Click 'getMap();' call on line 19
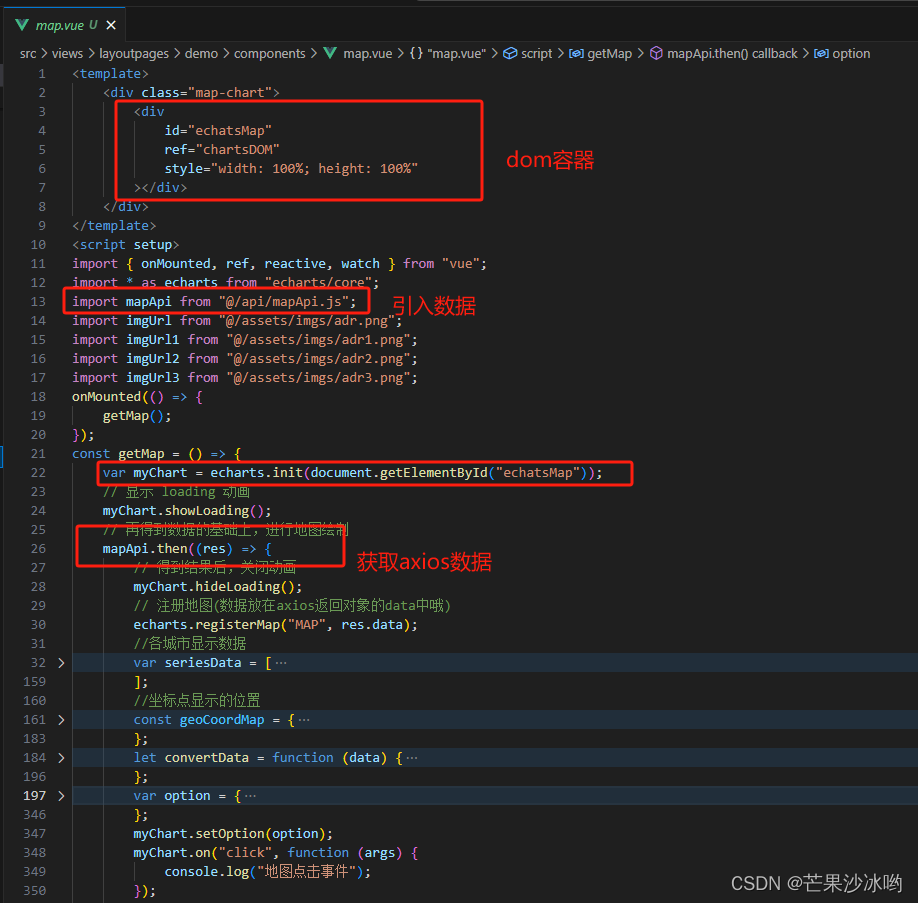Screen dimensions: 918x903 (x=137, y=416)
